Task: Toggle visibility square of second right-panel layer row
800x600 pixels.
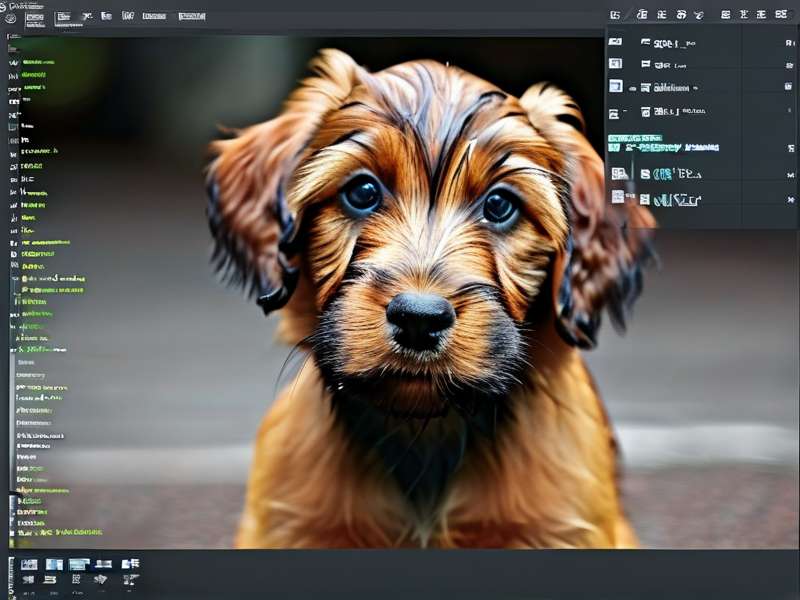Action: (615, 63)
